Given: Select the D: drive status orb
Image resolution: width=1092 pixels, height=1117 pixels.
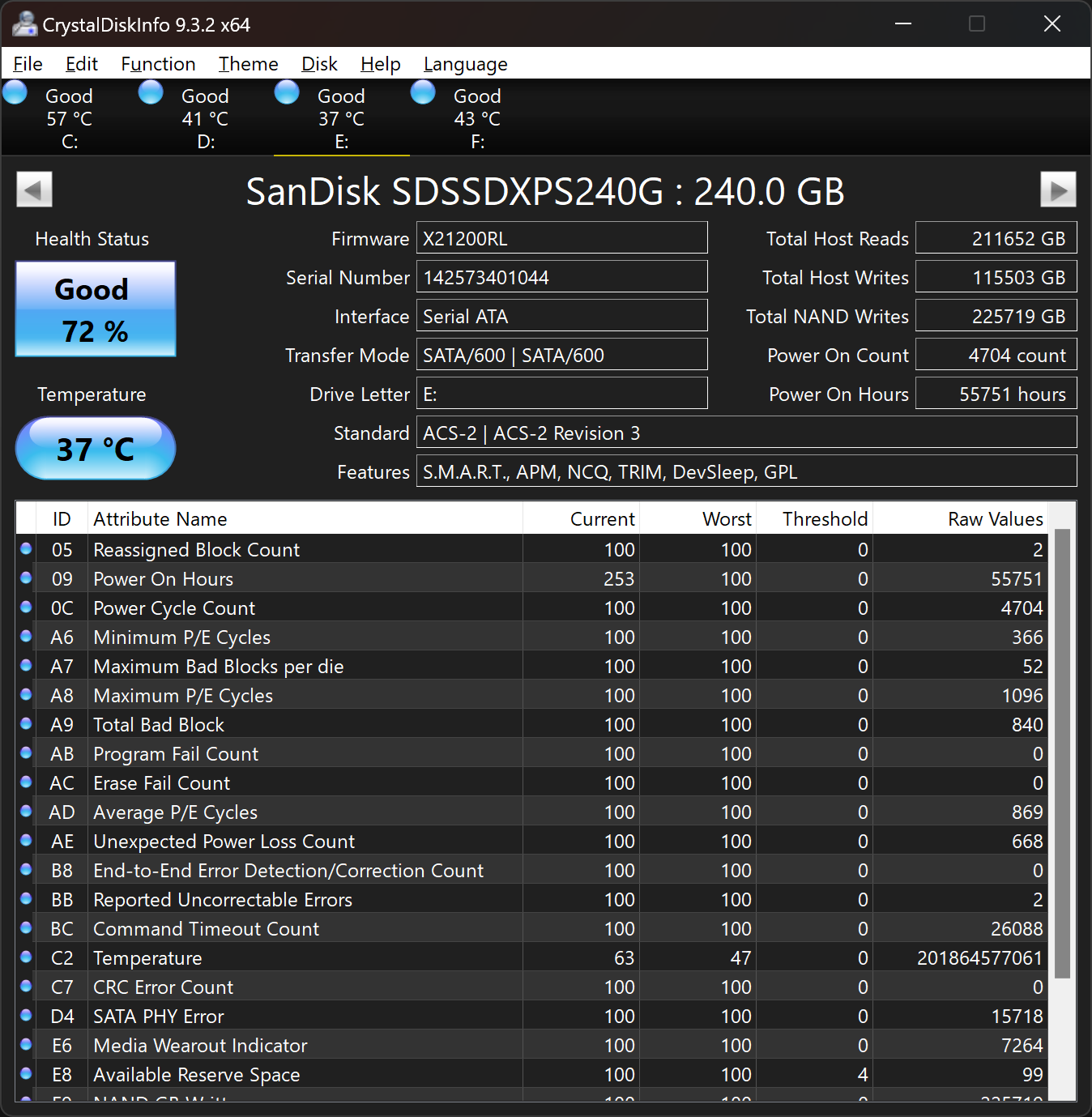Looking at the screenshot, I should 151,93.
